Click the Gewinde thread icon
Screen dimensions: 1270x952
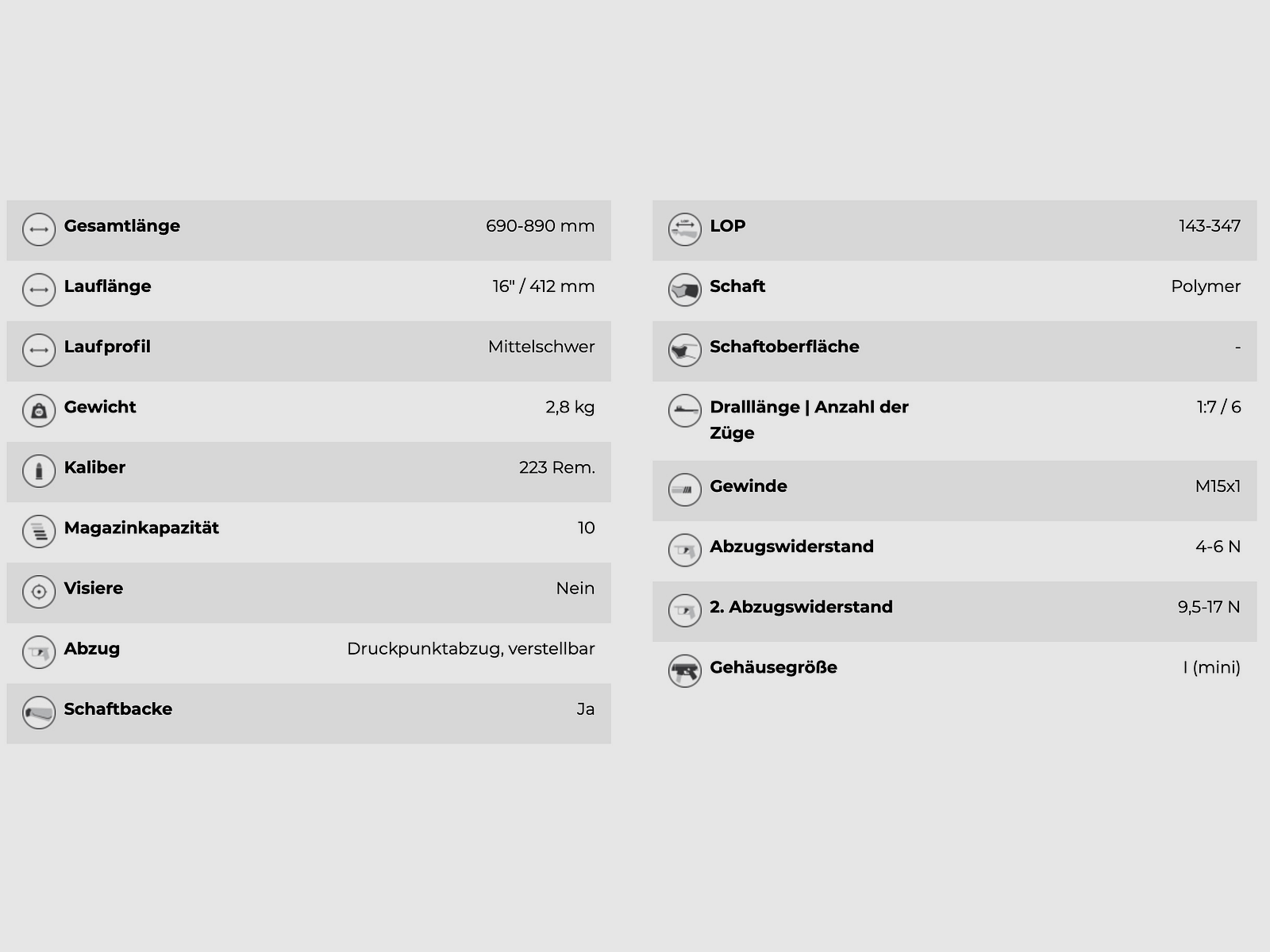pyautogui.click(x=684, y=490)
